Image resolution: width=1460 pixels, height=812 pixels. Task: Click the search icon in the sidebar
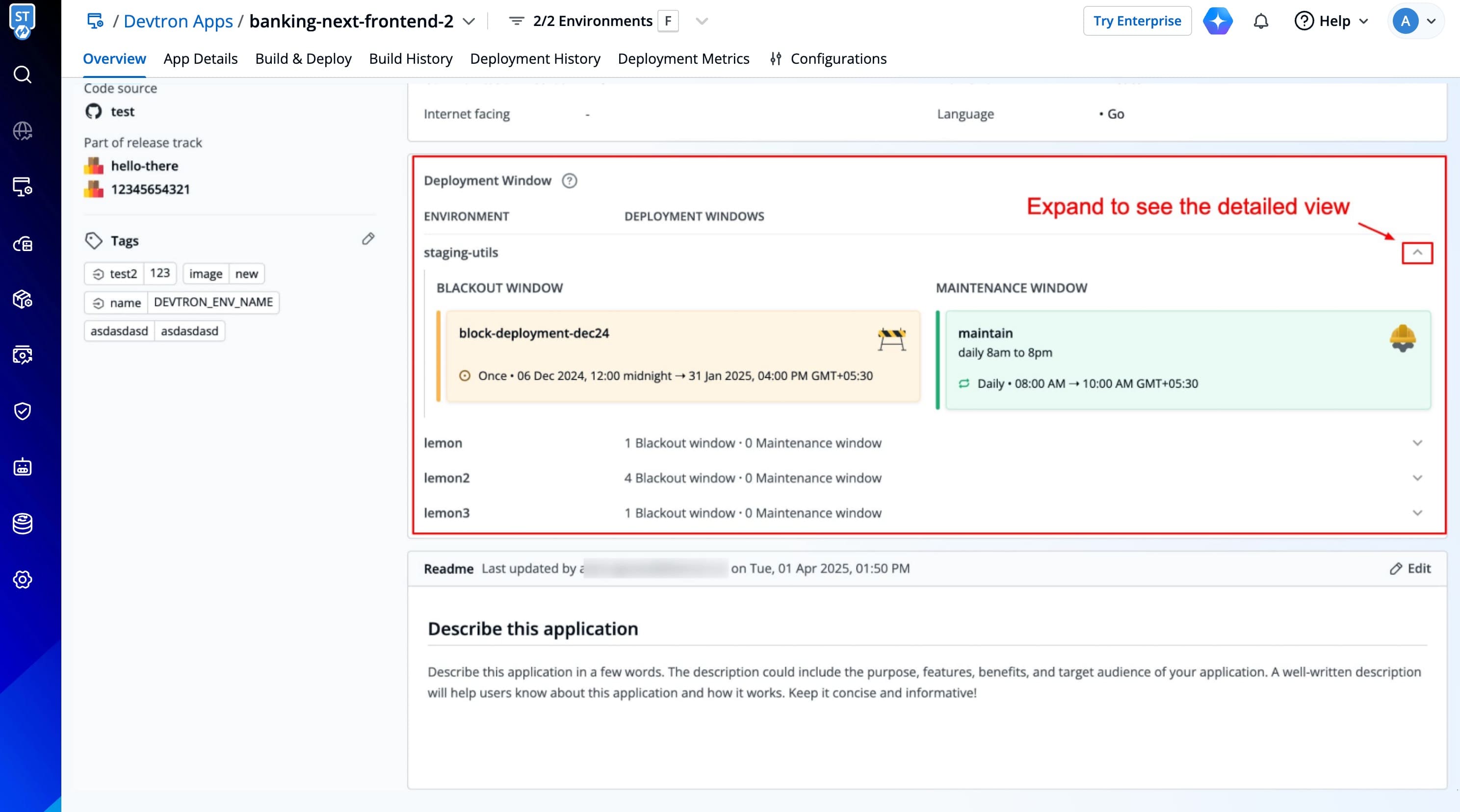(22, 74)
